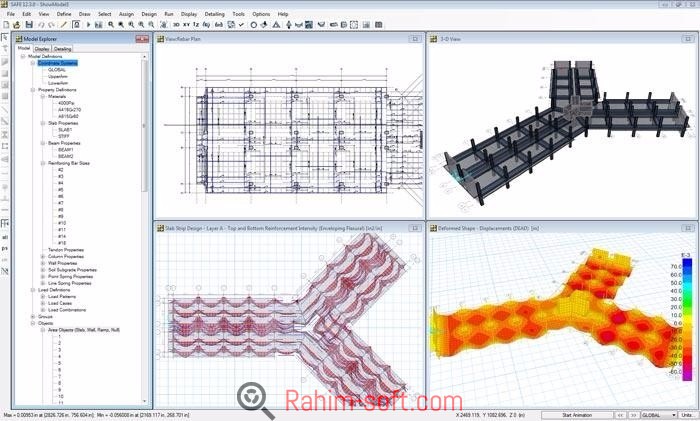Screen dimensions: 700x421
Task: Click the bottom left-toolbar crossed icon
Action: (5, 271)
